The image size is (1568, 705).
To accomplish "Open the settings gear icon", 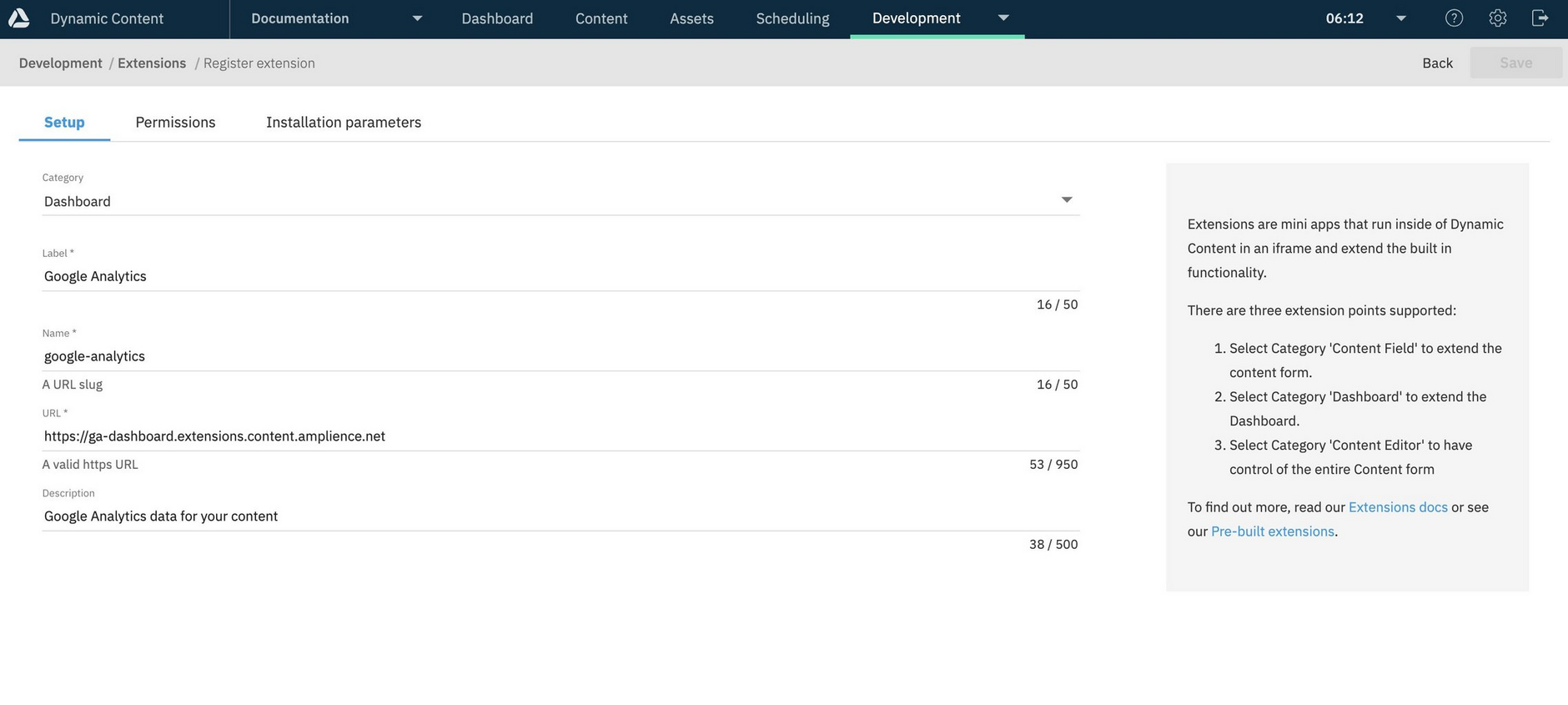I will tap(1497, 18).
